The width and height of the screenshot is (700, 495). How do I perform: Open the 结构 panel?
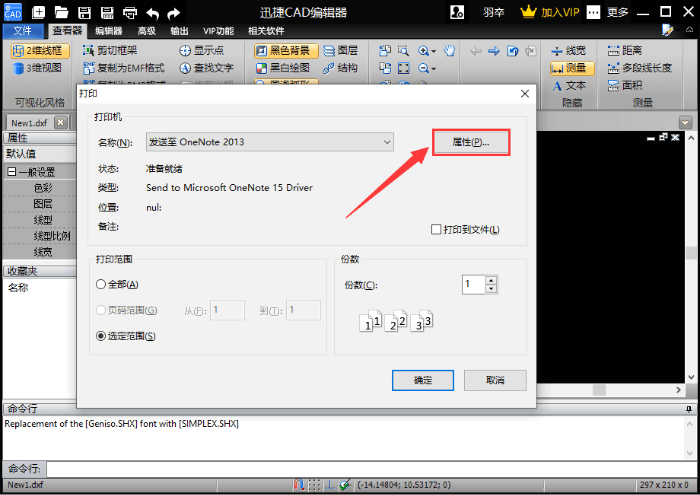tap(340, 68)
